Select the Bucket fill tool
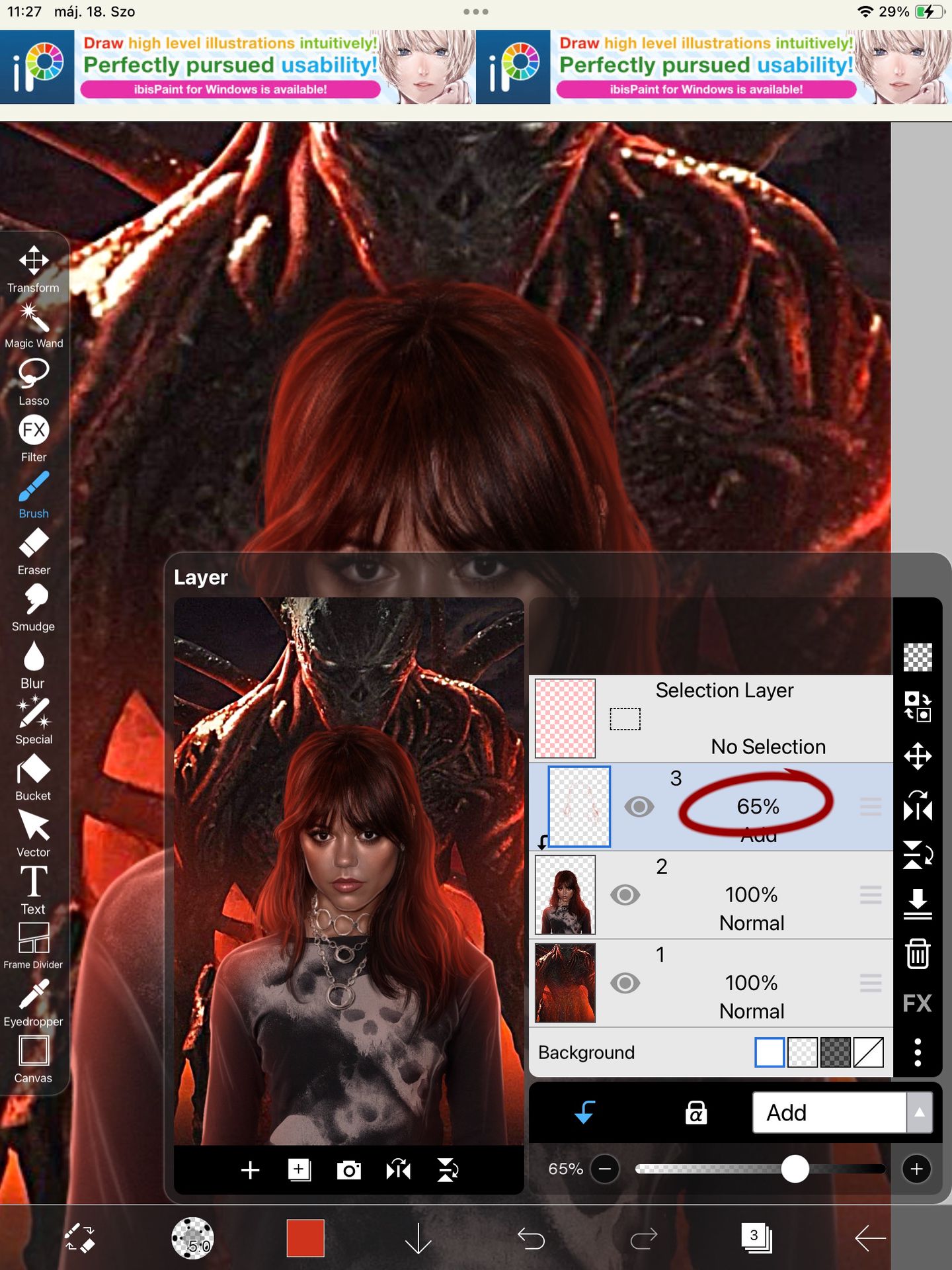 pos(34,777)
